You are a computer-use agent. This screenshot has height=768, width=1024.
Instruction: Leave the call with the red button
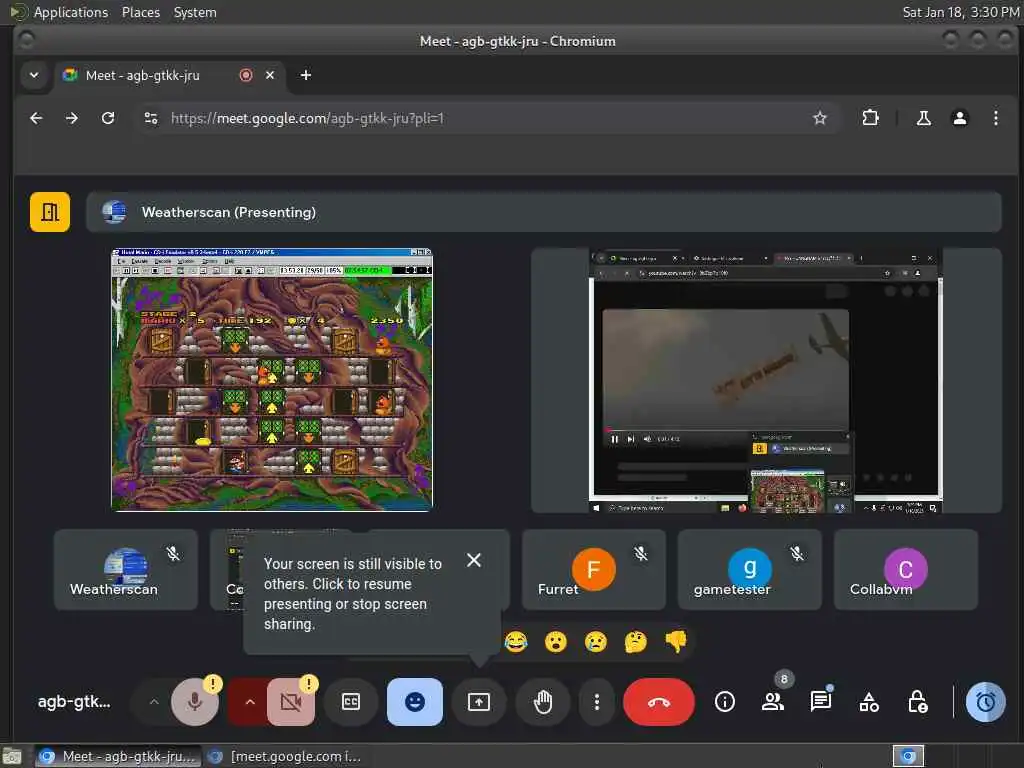pos(658,702)
